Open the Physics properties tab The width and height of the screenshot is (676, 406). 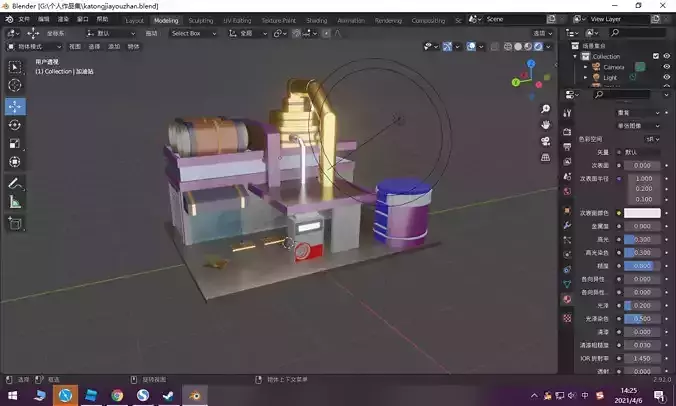[567, 255]
